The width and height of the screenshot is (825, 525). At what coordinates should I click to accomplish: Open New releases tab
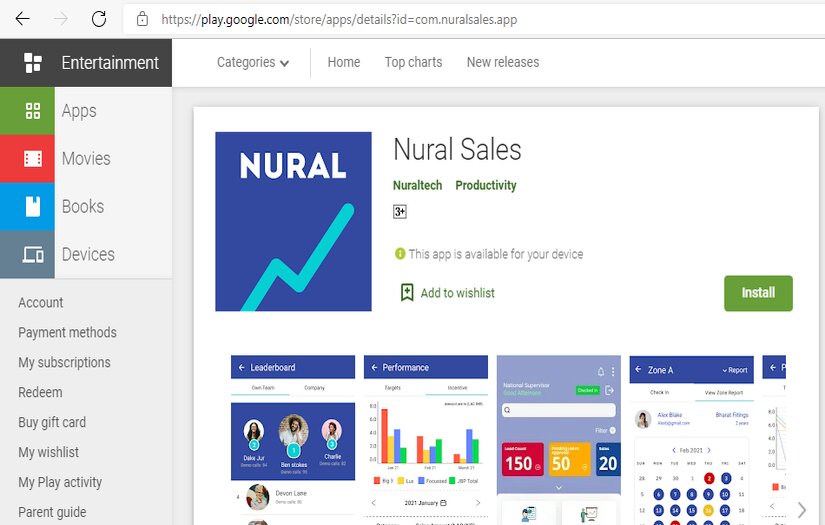click(502, 62)
